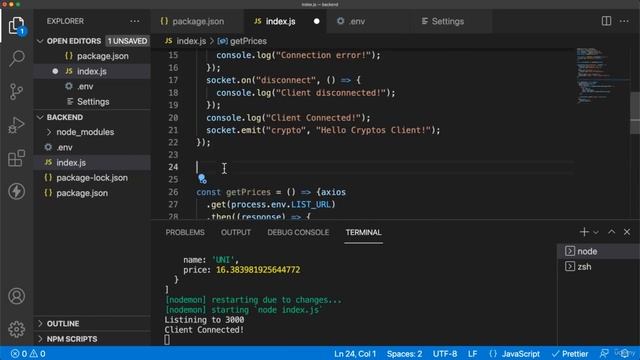Select Settings in Open Editors list
Viewport: 640px width, 360px height.
tap(93, 102)
